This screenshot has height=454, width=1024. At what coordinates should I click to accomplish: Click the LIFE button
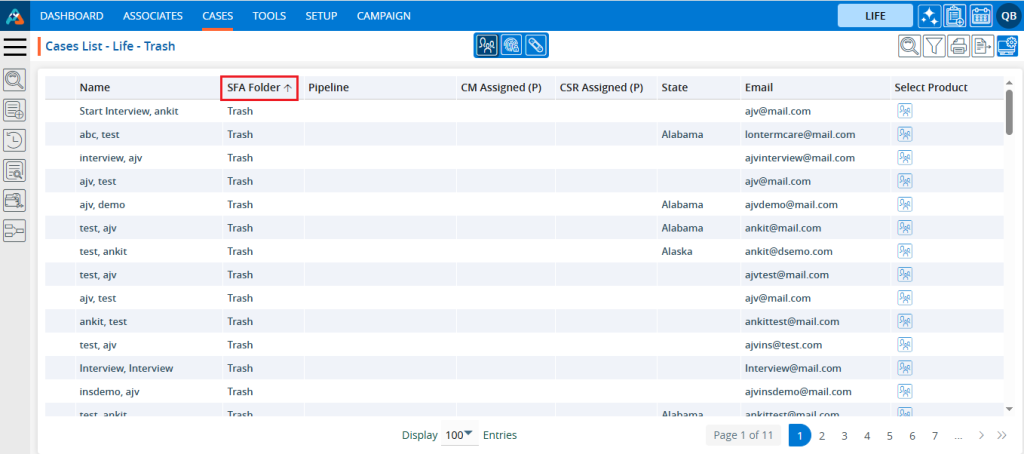pyautogui.click(x=875, y=16)
